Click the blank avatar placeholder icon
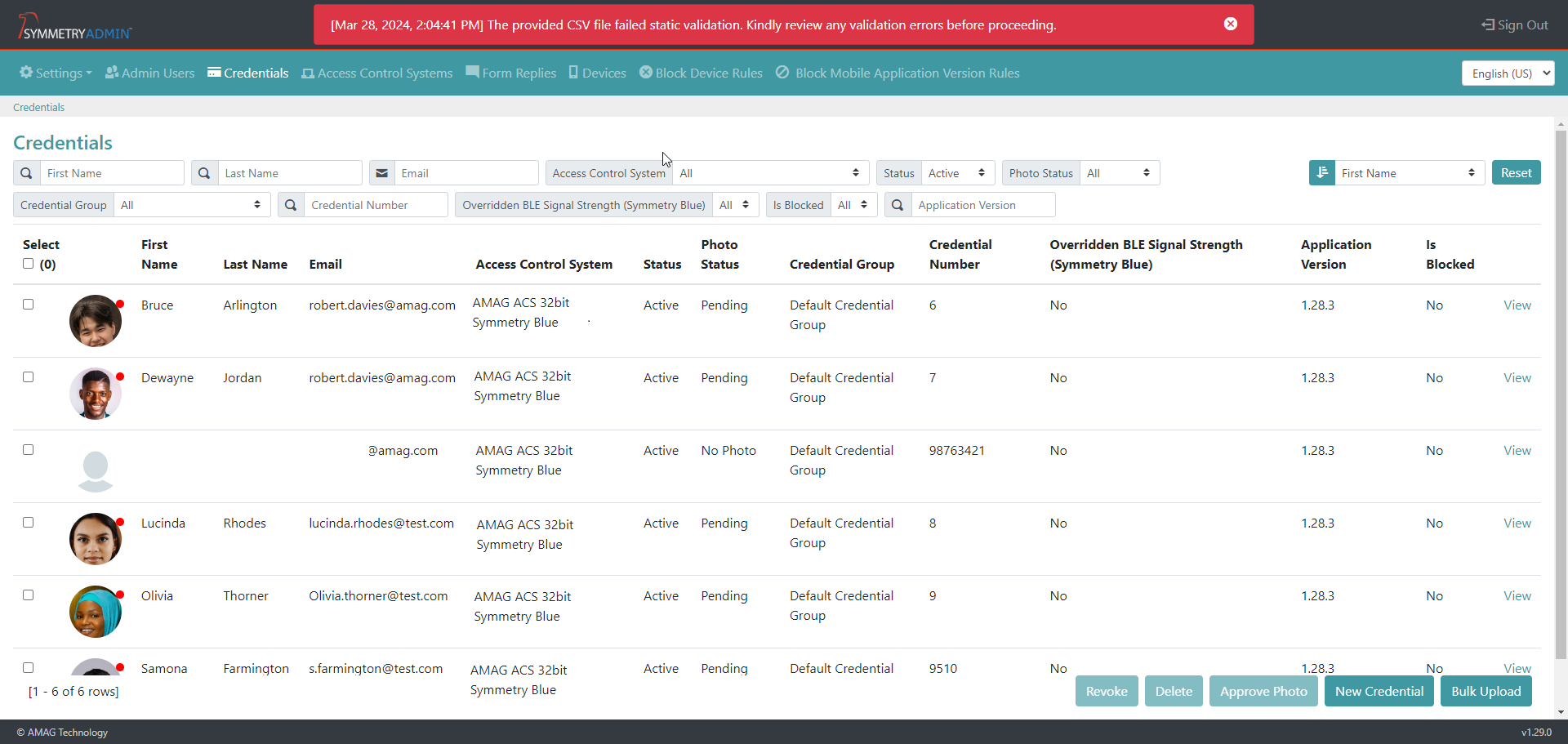Viewport: 1568px width, 744px height. click(96, 471)
